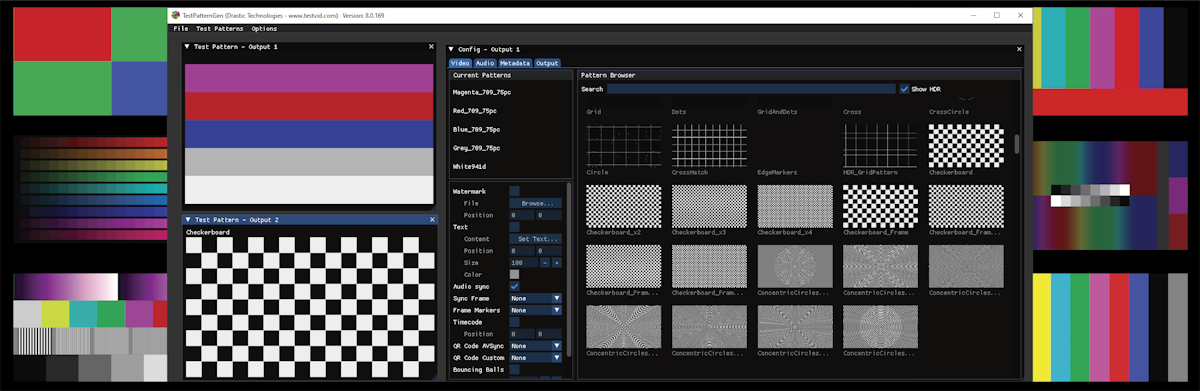
Task: Click the Output 2 checkerboard preview
Action: click(311, 308)
